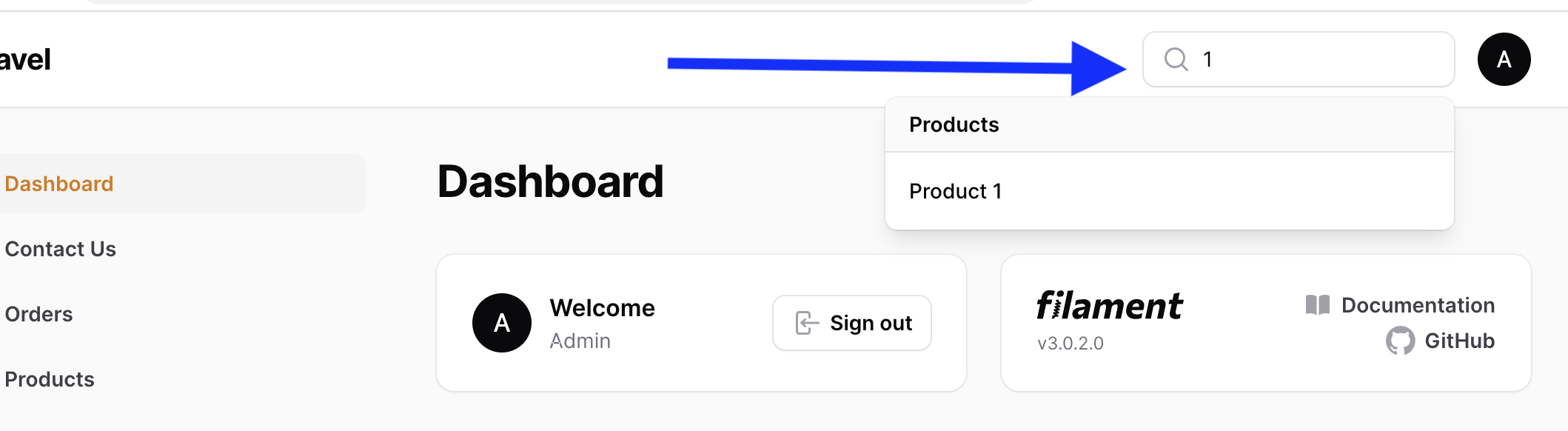Click the Documentation book icon
1568x431 pixels.
click(1318, 305)
